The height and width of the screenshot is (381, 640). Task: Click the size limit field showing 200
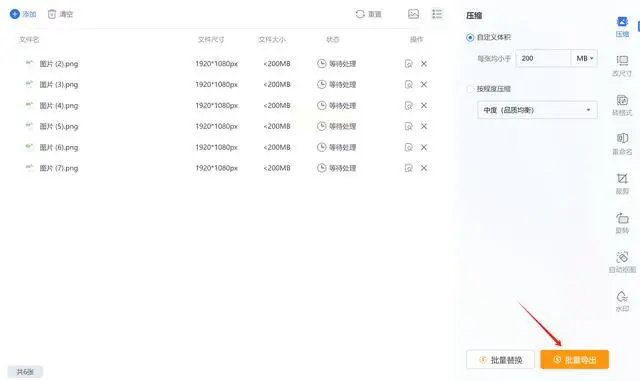[543, 58]
